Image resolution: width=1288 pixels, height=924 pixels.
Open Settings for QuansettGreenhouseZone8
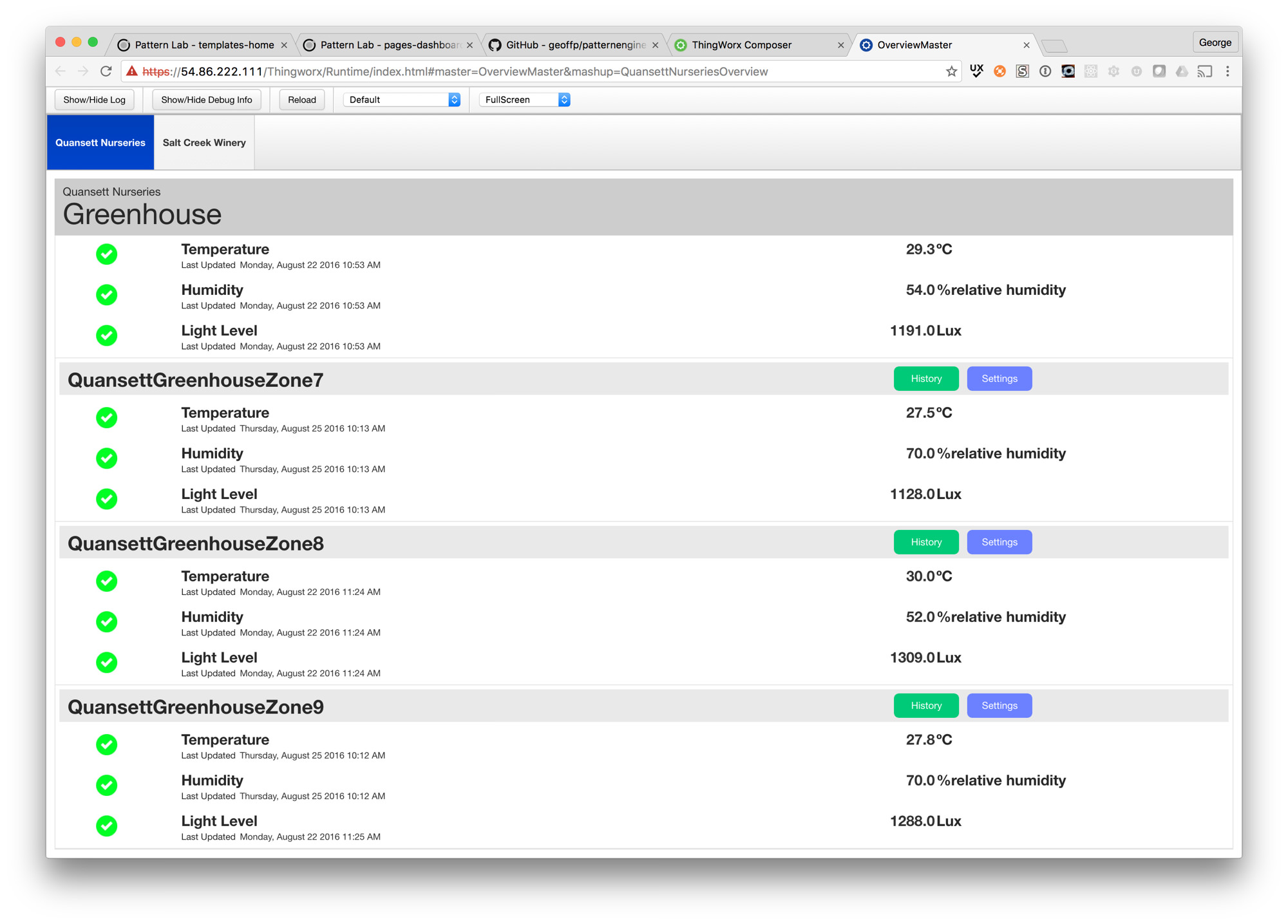(999, 542)
